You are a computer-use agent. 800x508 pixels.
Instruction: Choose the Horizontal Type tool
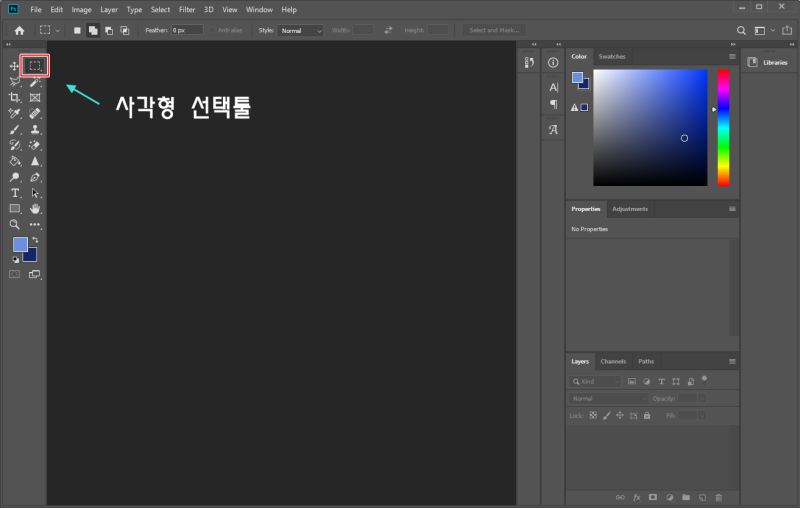(14, 192)
